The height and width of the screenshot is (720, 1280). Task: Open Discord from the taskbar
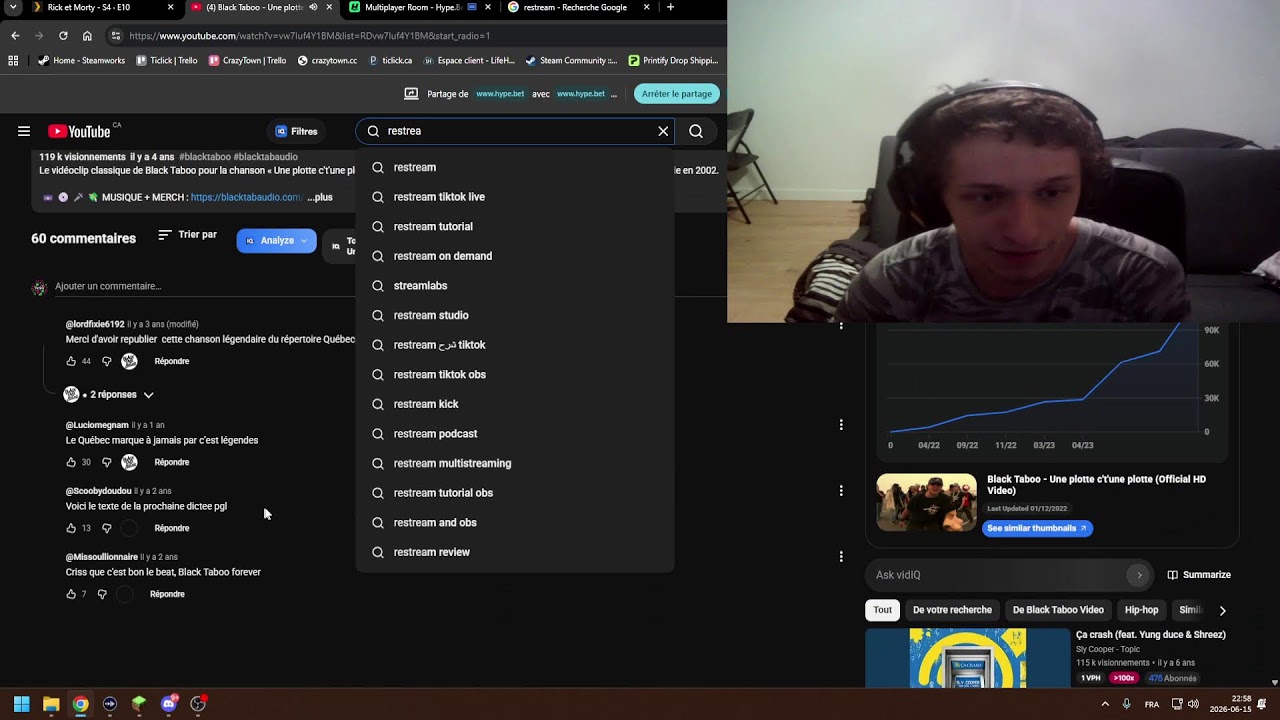click(169, 704)
